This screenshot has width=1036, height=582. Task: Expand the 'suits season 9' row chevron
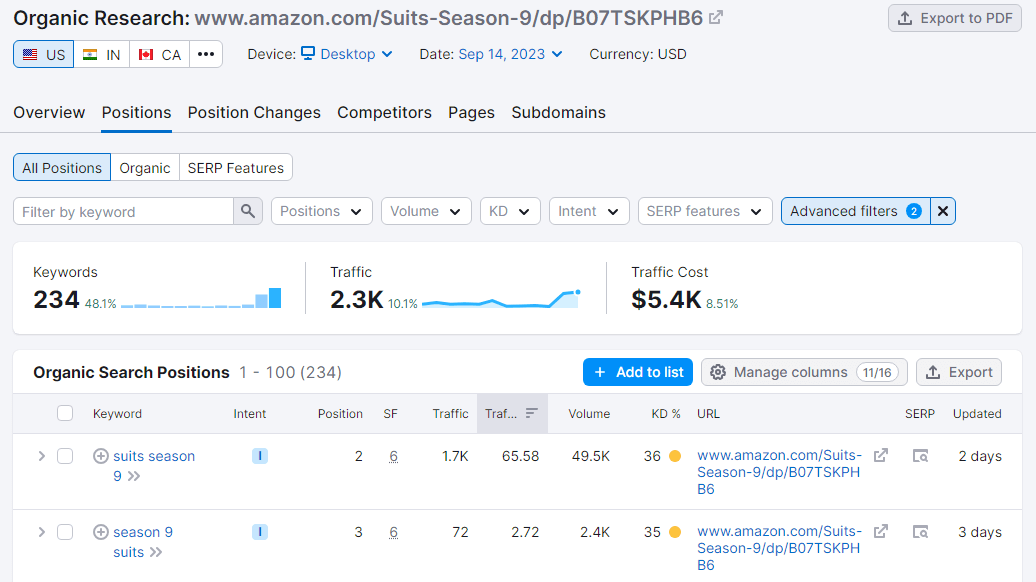pos(41,456)
